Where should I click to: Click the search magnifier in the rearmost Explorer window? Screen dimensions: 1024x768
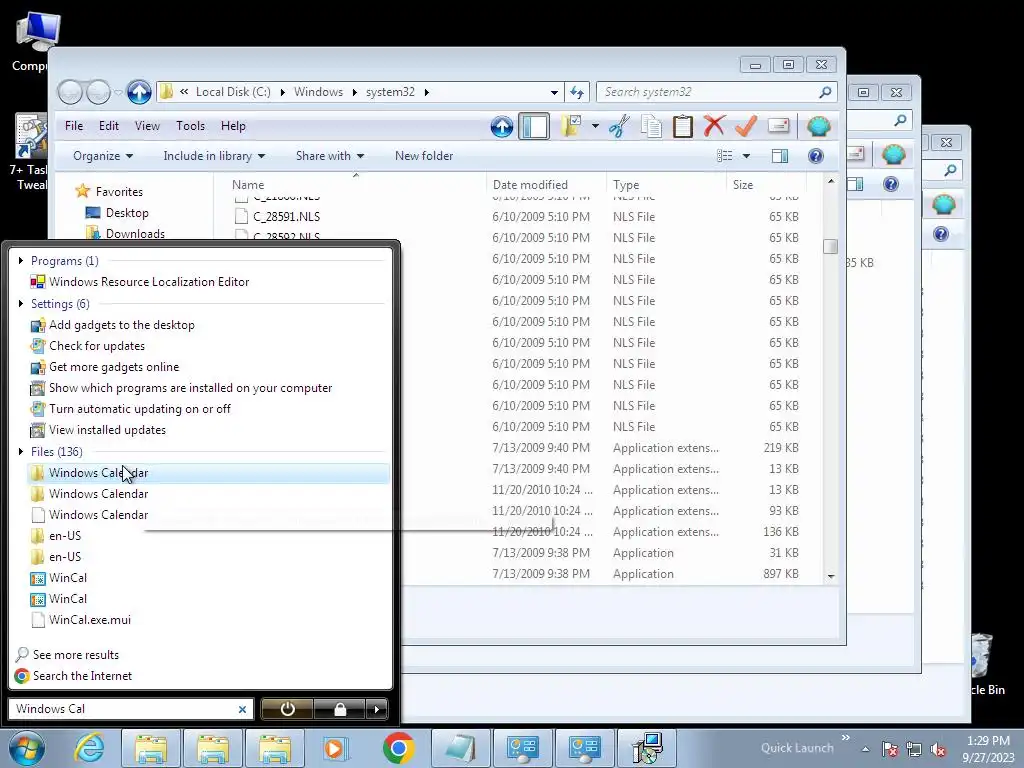click(950, 170)
